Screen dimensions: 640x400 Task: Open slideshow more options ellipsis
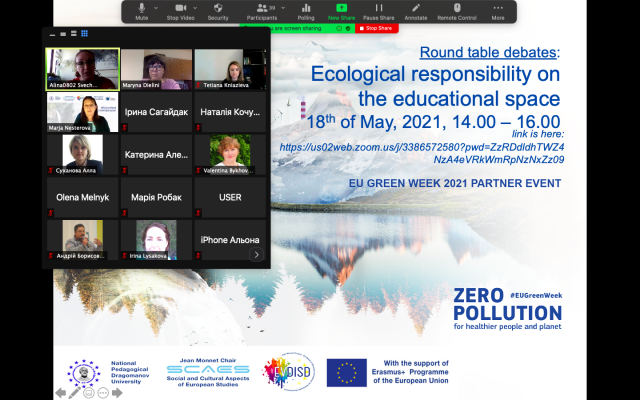tap(103, 393)
